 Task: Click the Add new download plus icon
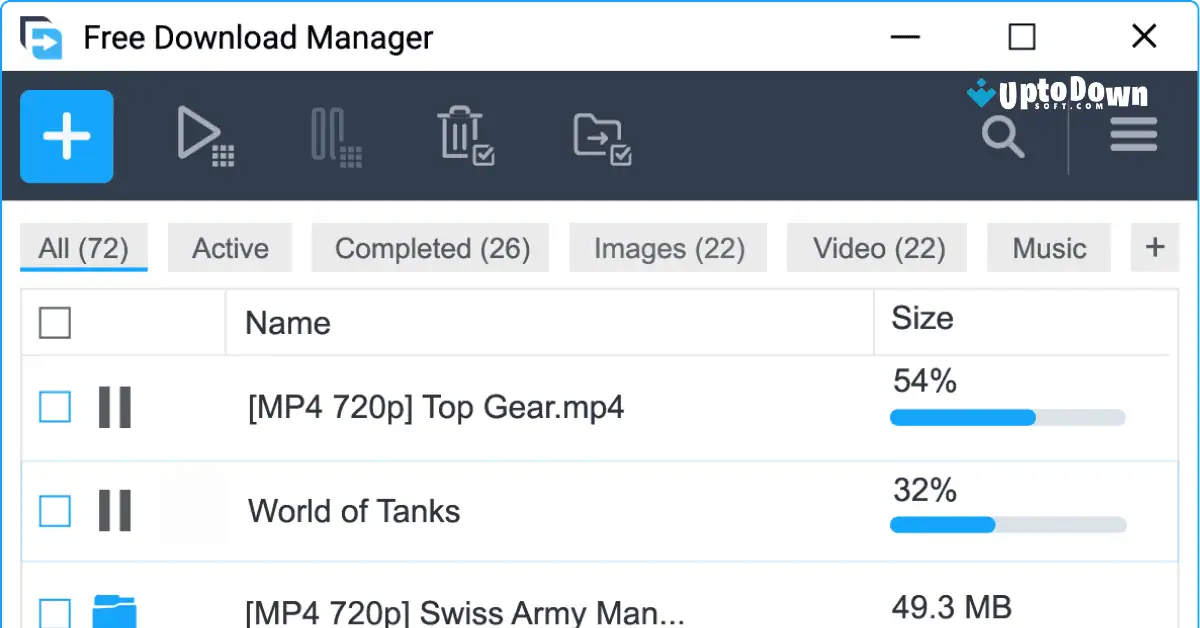[66, 136]
